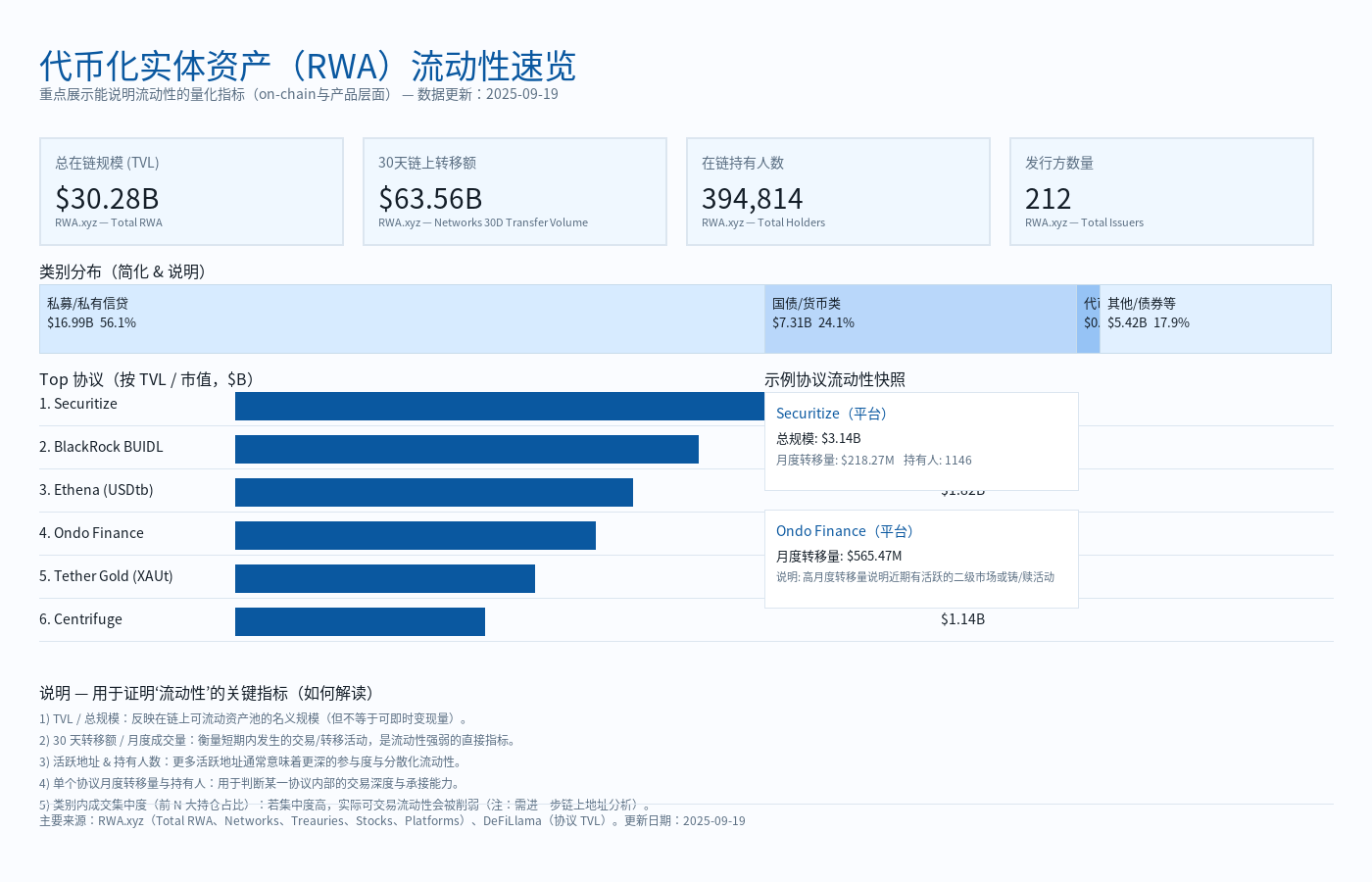Select the Securitize 持有人: 1146 stat

(939, 460)
